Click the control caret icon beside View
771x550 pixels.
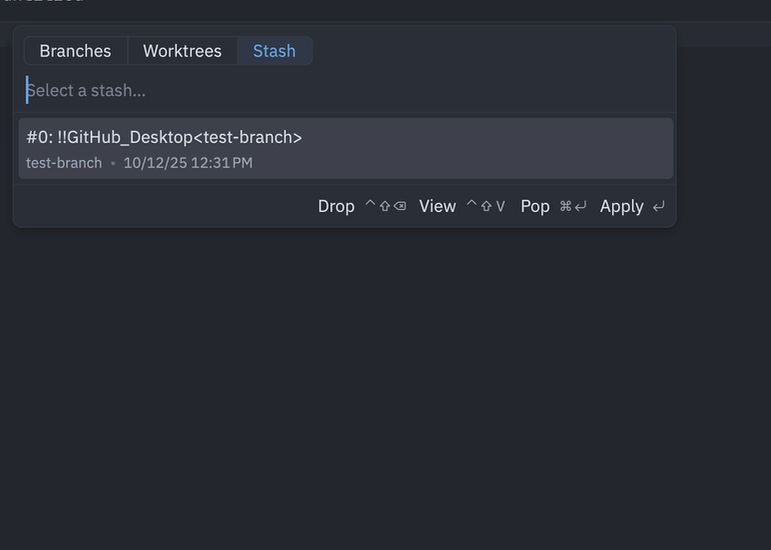click(x=472, y=205)
